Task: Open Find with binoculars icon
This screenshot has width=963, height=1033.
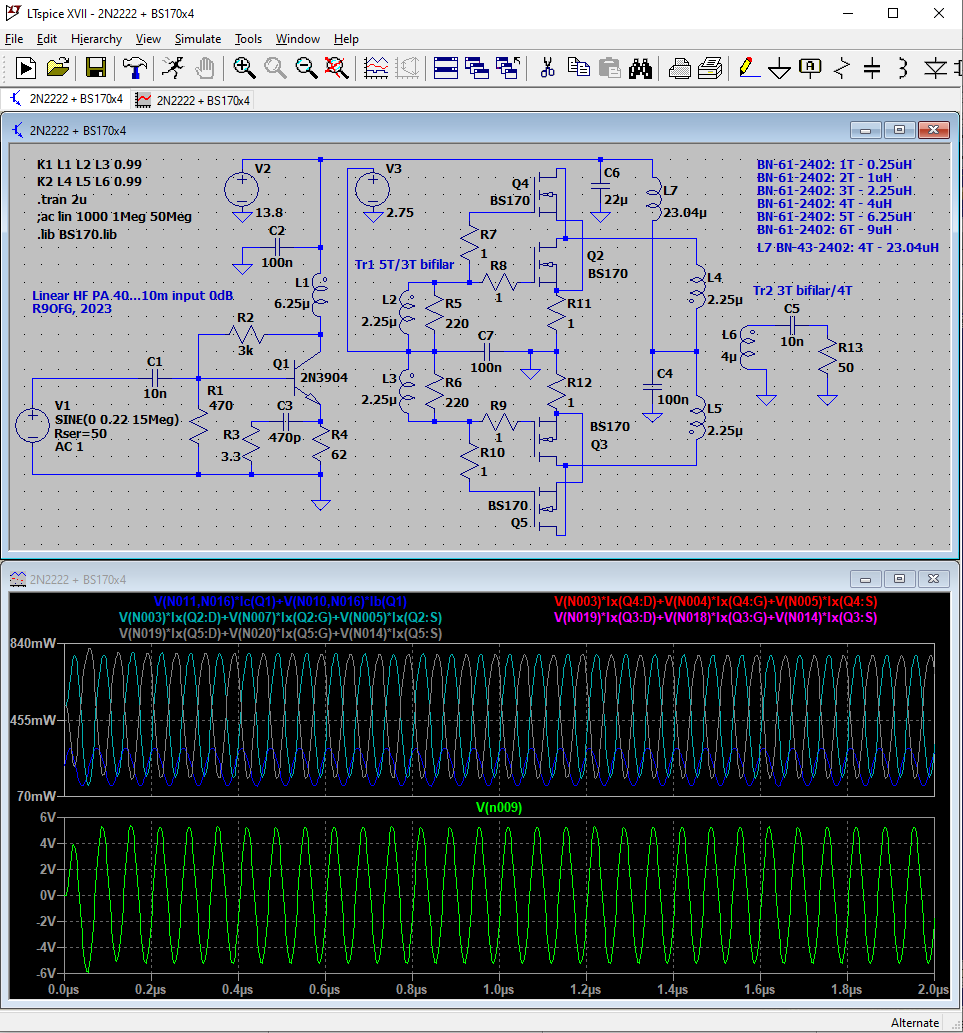Action: pyautogui.click(x=640, y=68)
